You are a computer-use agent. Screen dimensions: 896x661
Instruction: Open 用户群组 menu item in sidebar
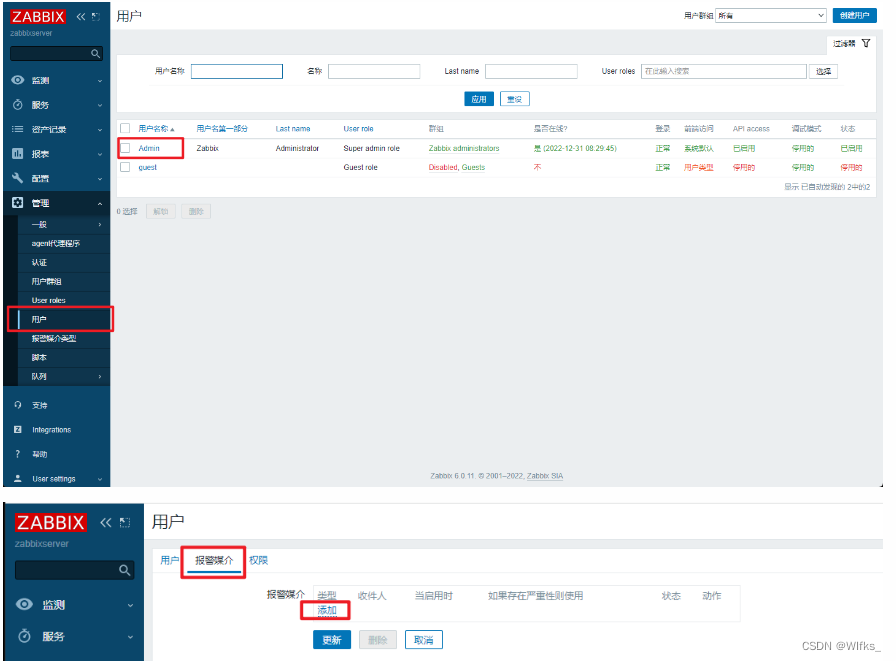(46, 281)
